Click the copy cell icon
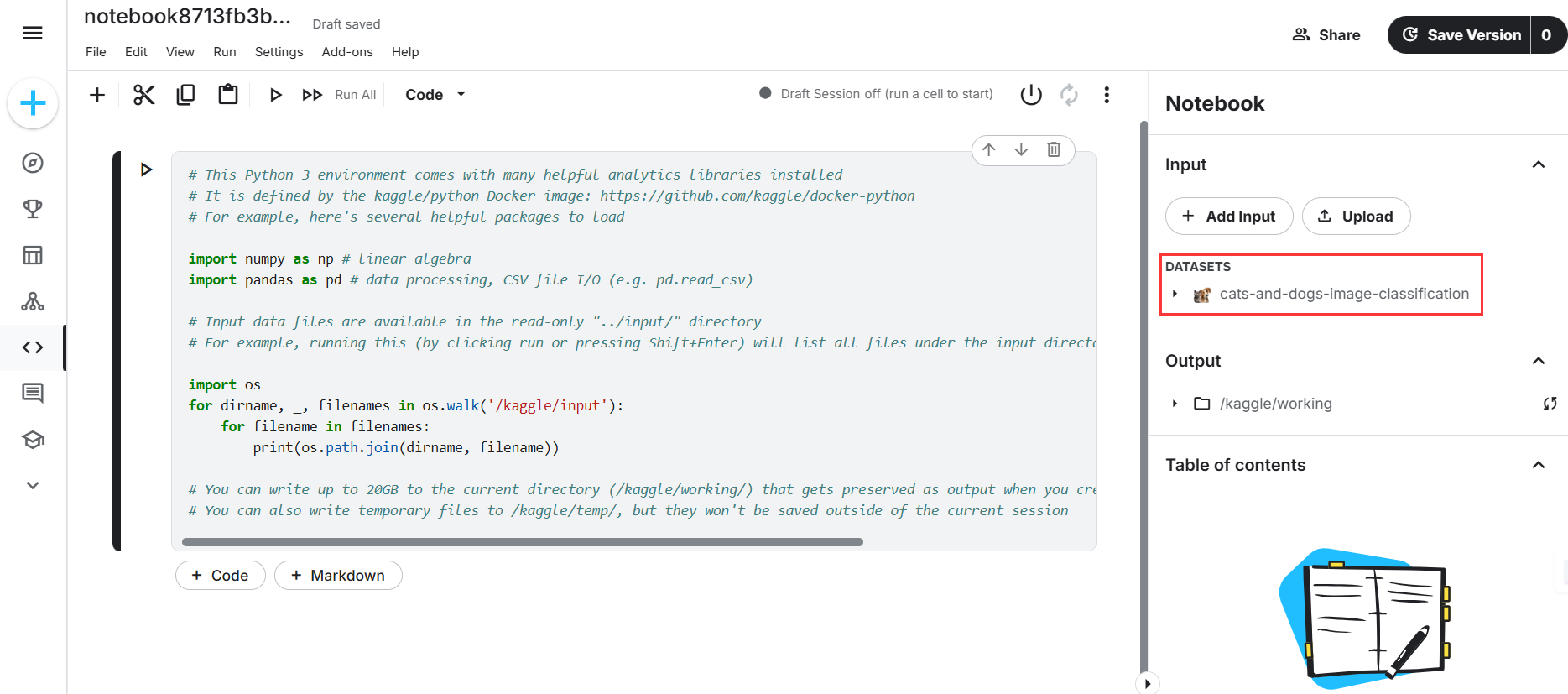This screenshot has height=694, width=1568. tap(185, 95)
